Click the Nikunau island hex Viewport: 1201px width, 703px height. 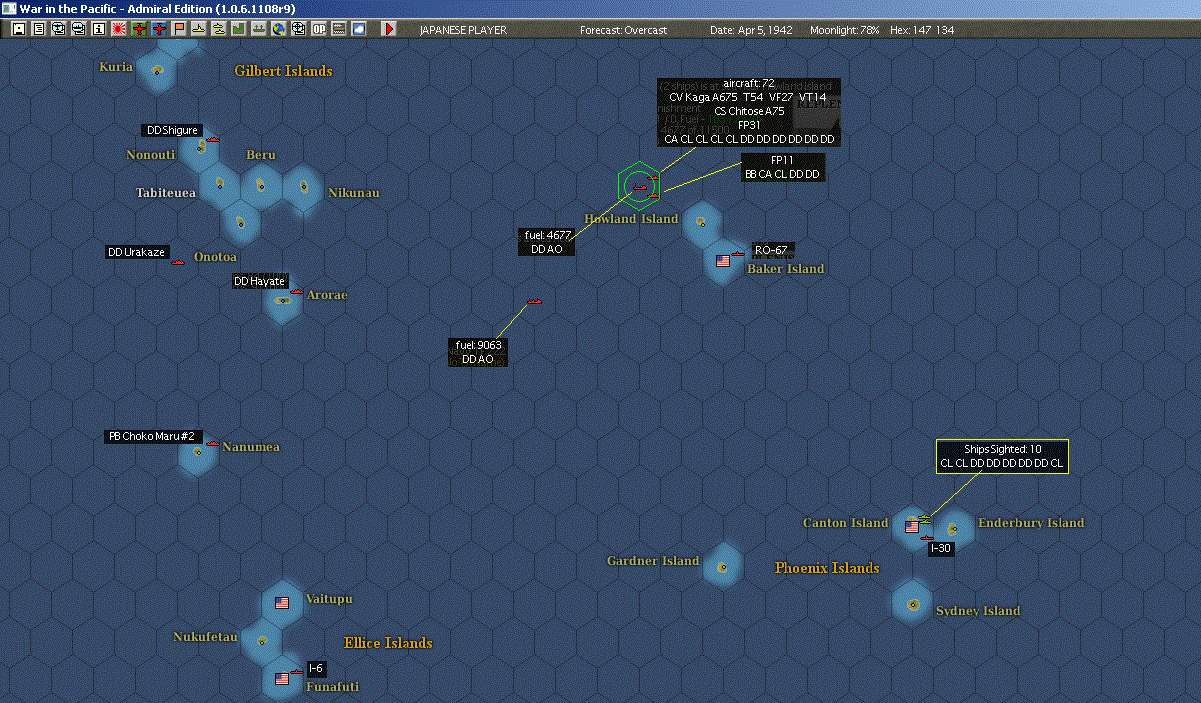[302, 186]
